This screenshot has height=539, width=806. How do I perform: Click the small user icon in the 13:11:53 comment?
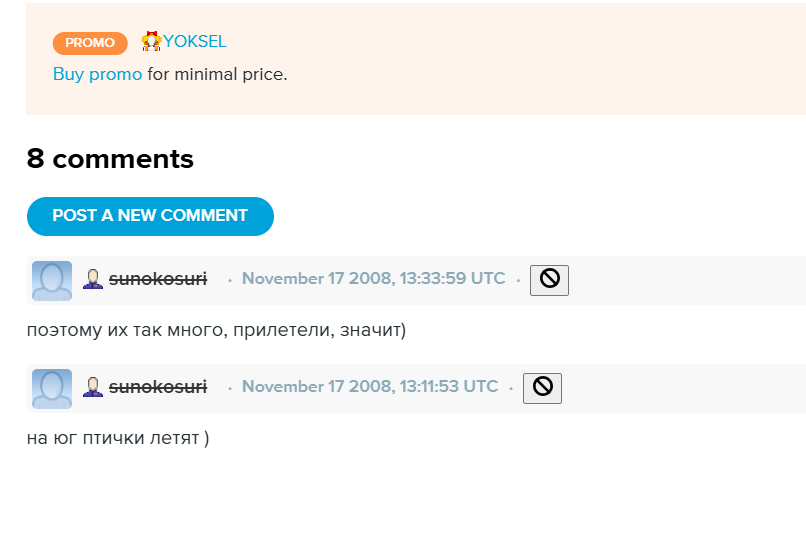click(93, 387)
